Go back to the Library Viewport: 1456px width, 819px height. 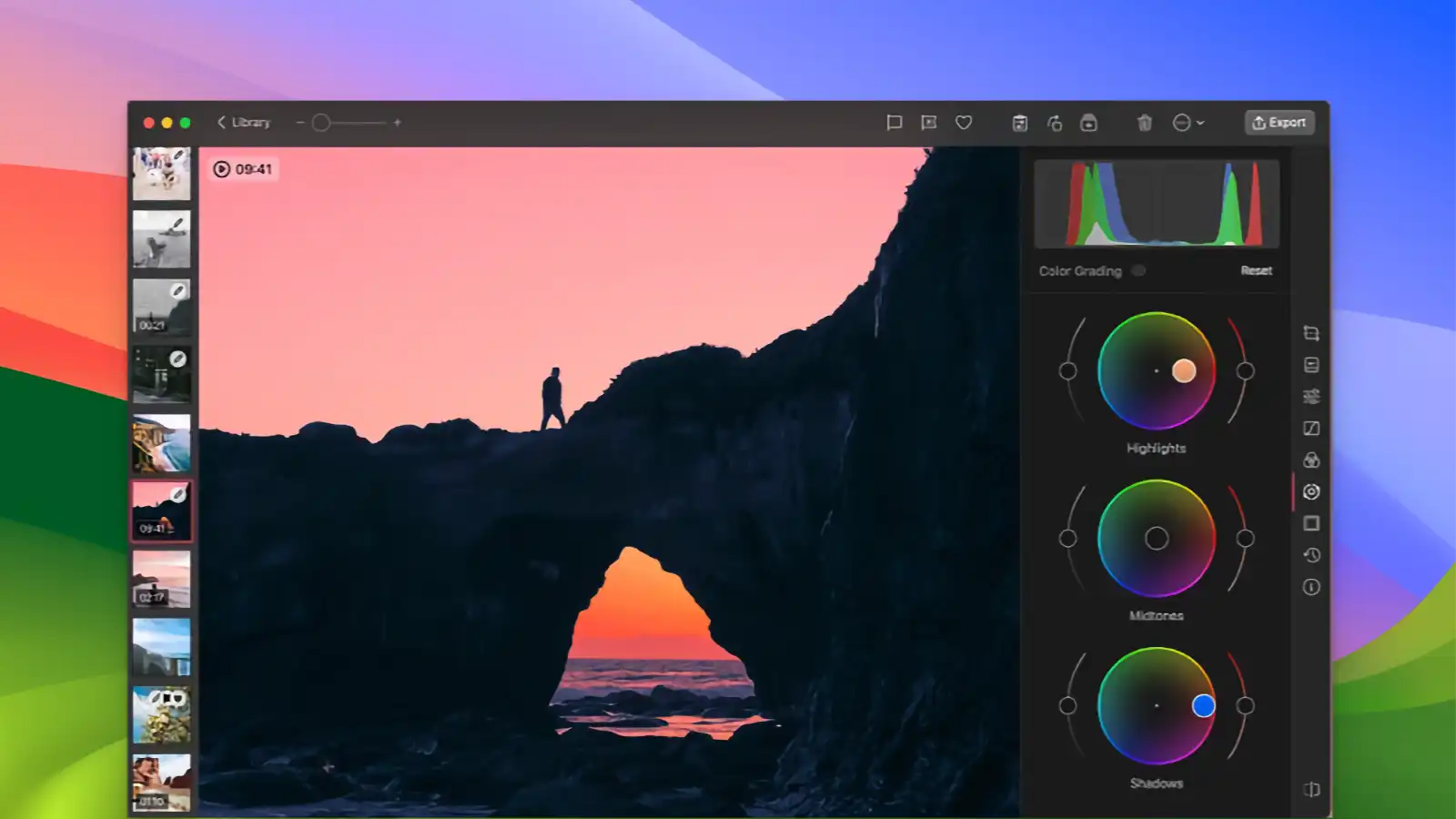(241, 122)
